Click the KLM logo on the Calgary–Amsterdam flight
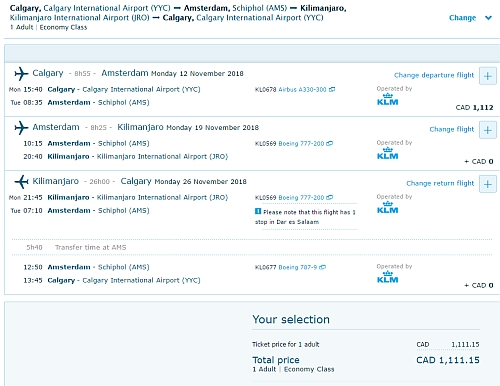 click(387, 100)
